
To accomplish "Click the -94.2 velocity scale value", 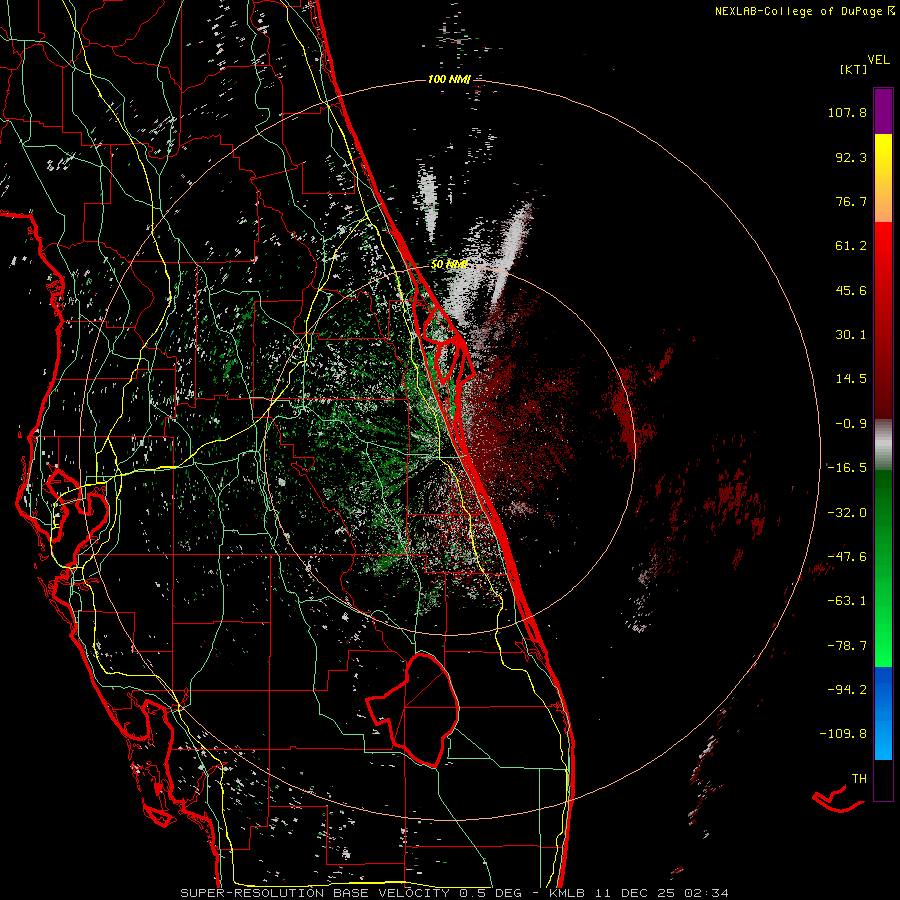I will [847, 689].
